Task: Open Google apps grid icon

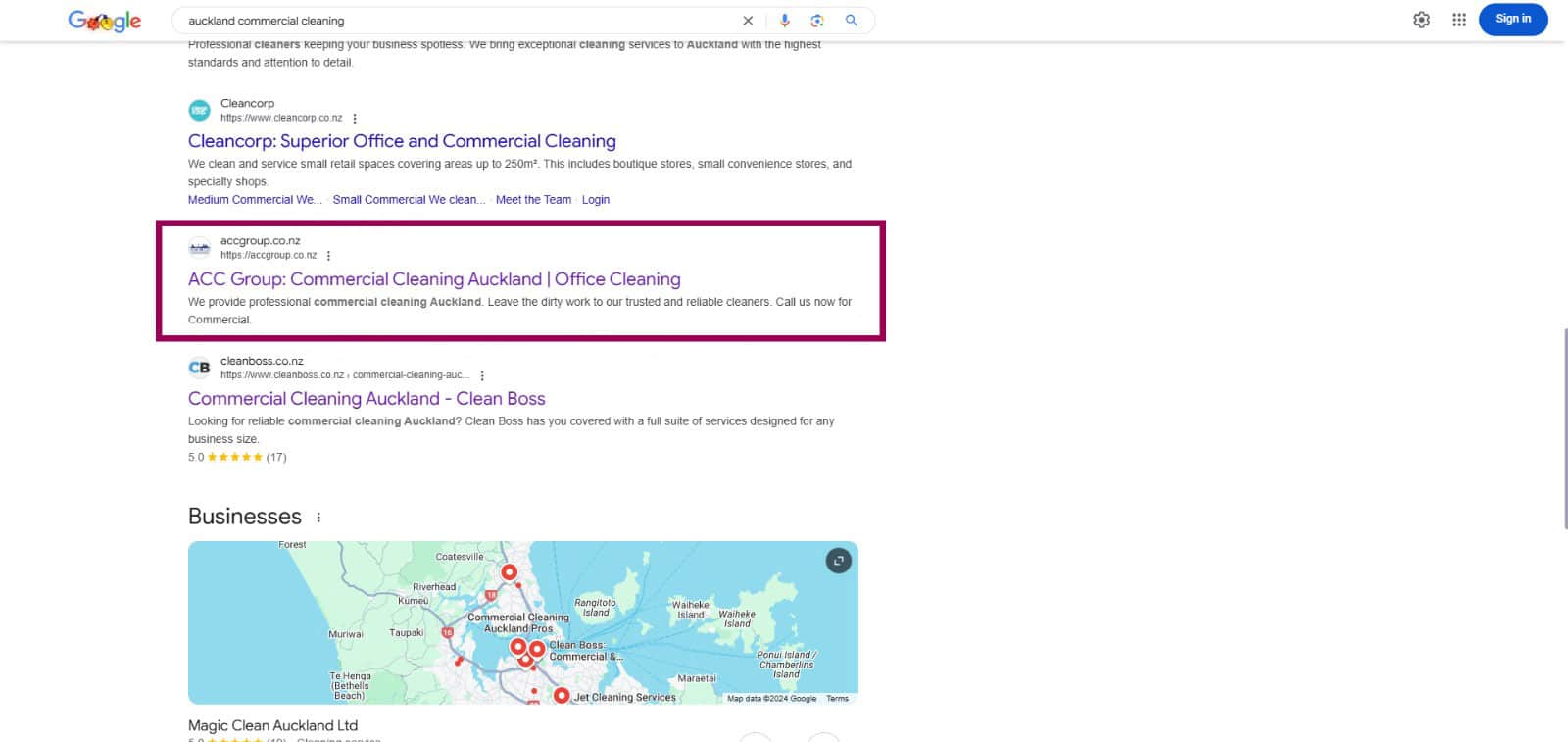Action: pos(1459,20)
